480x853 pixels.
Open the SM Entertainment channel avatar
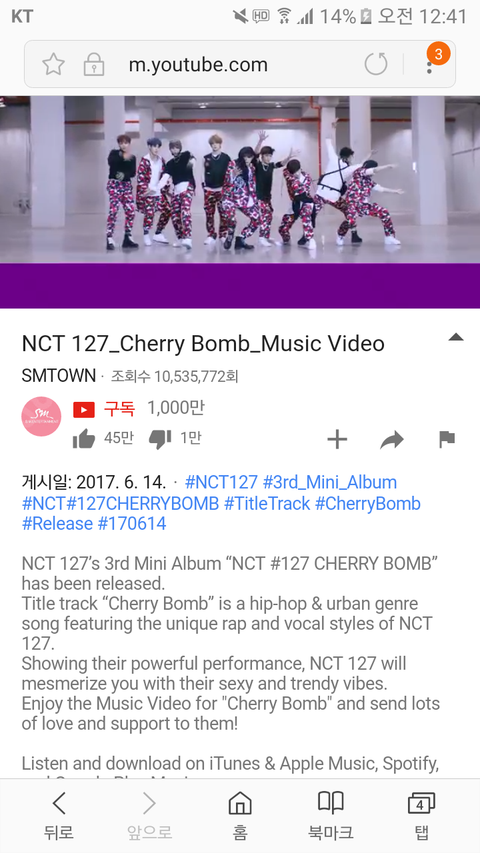tap(41, 417)
